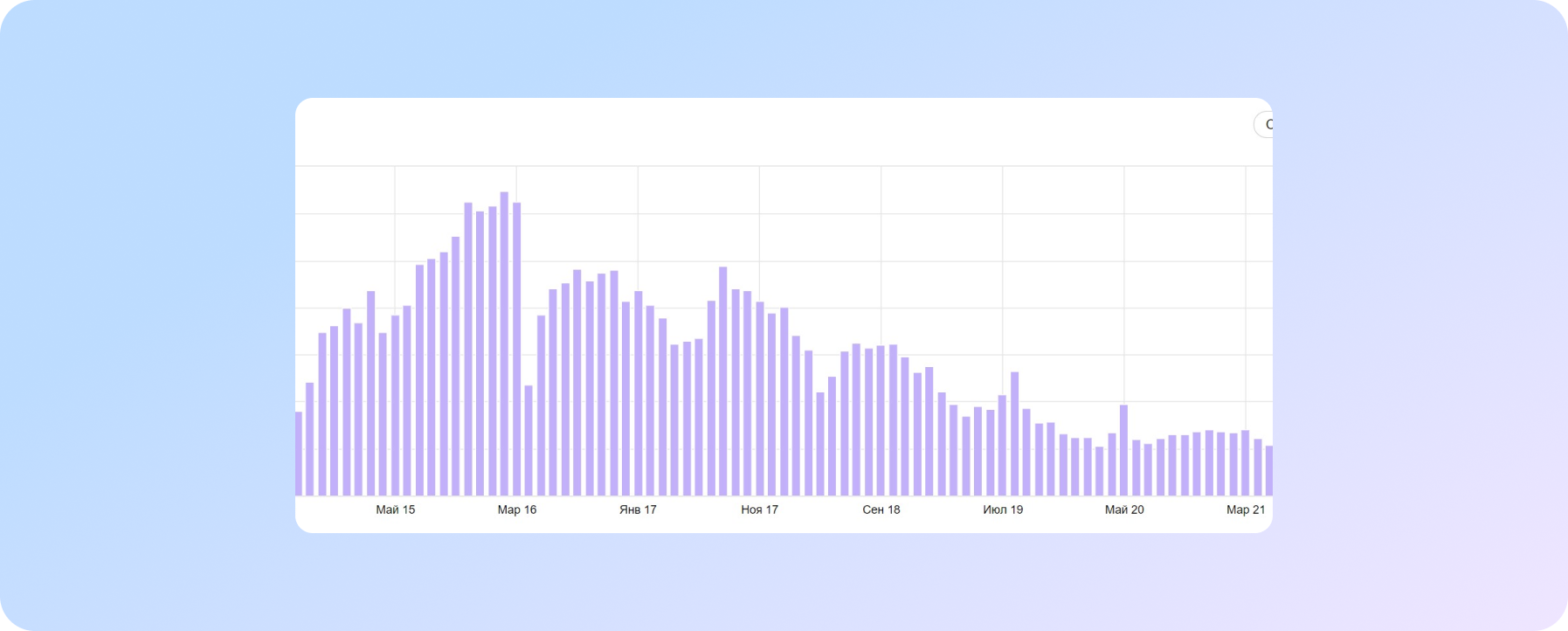
Task: Click the 'Май 15' axis label
Action: point(396,510)
